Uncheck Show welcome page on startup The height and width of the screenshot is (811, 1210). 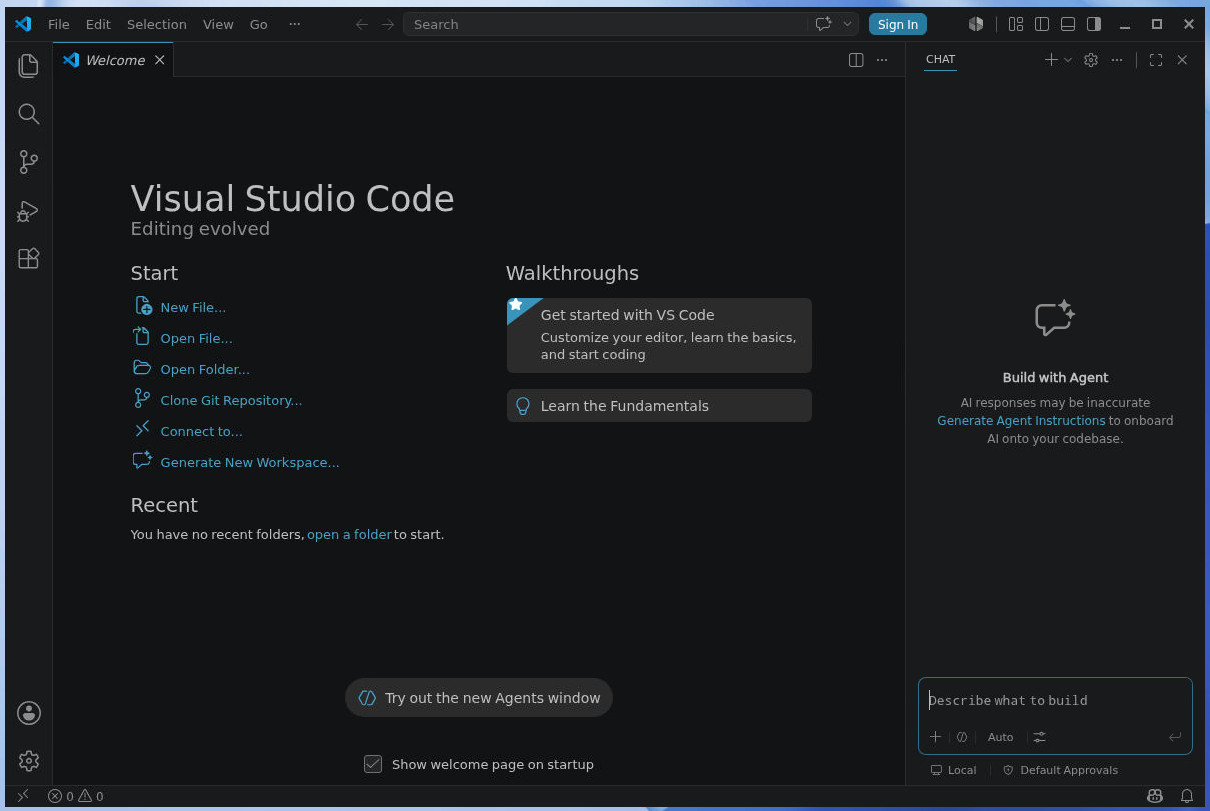click(x=373, y=764)
